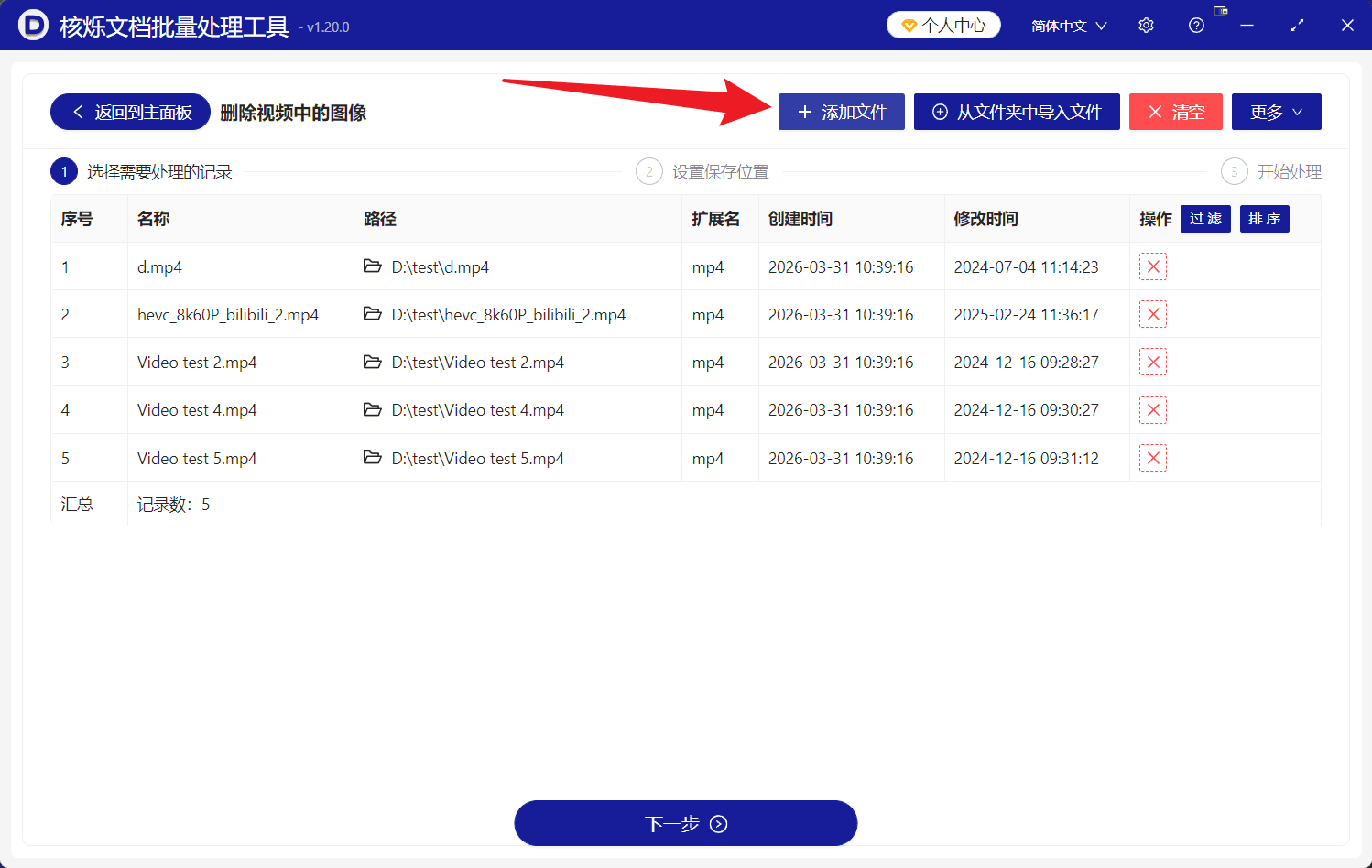Click the folder icon beside d.mp4 path
This screenshot has width=1372, height=868.
click(373, 266)
